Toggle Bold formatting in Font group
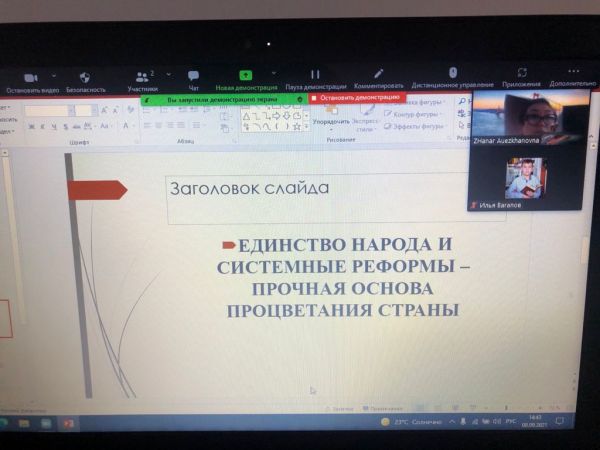Image resolution: width=600 pixels, height=450 pixels. pyautogui.click(x=31, y=126)
